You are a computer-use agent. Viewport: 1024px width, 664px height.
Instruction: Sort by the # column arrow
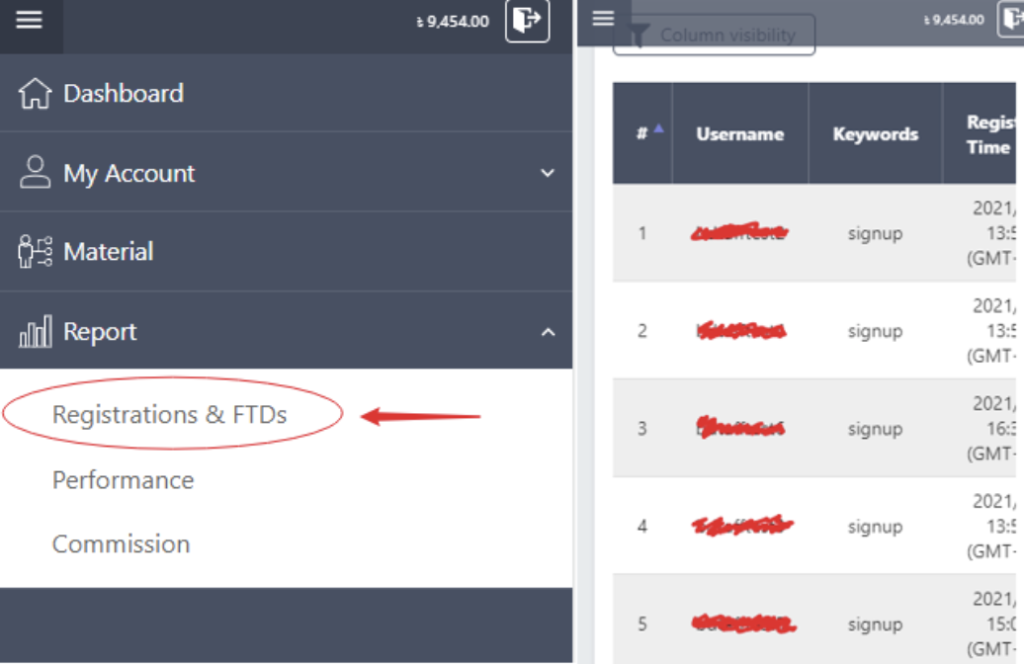coord(658,129)
